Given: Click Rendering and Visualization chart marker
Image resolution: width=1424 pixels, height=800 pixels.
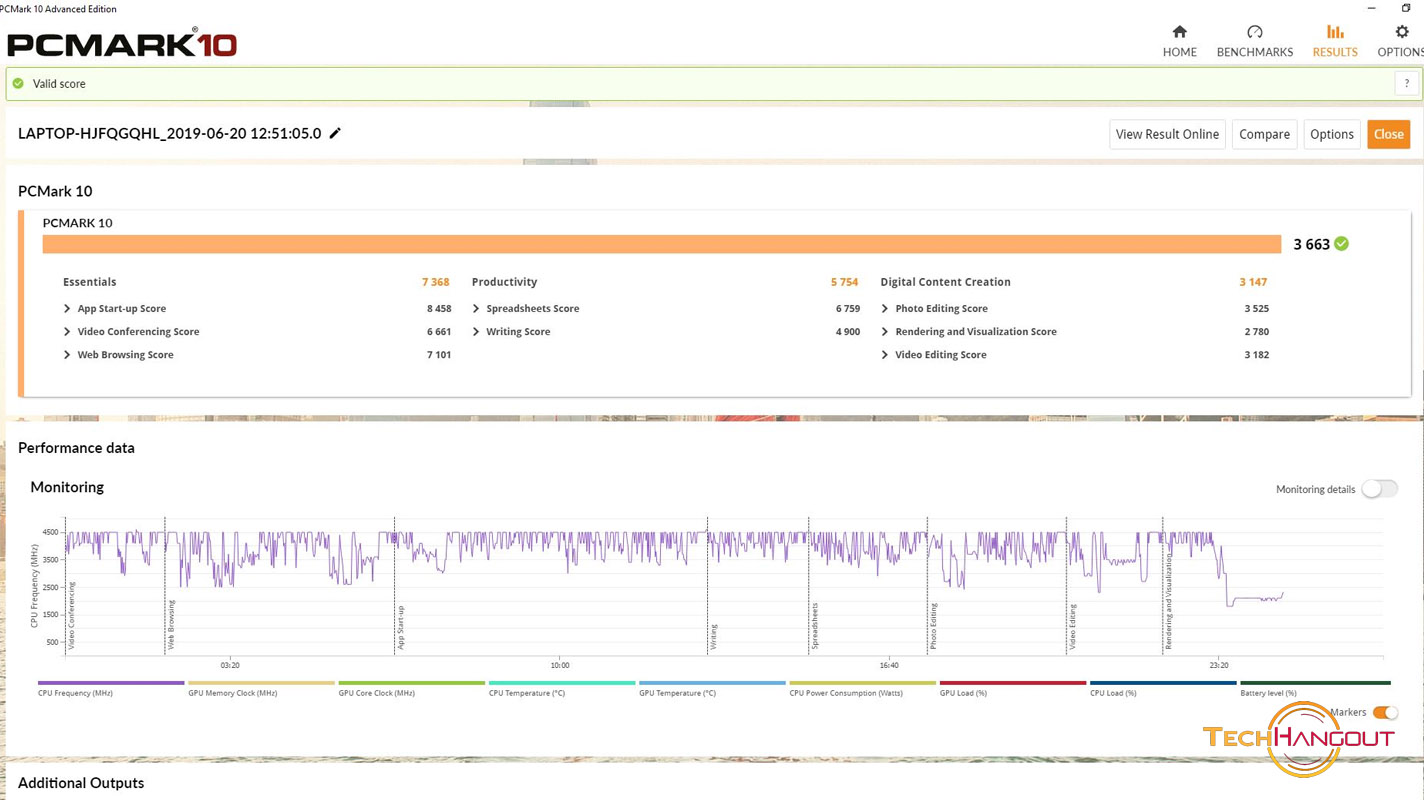Looking at the screenshot, I should (1168, 601).
